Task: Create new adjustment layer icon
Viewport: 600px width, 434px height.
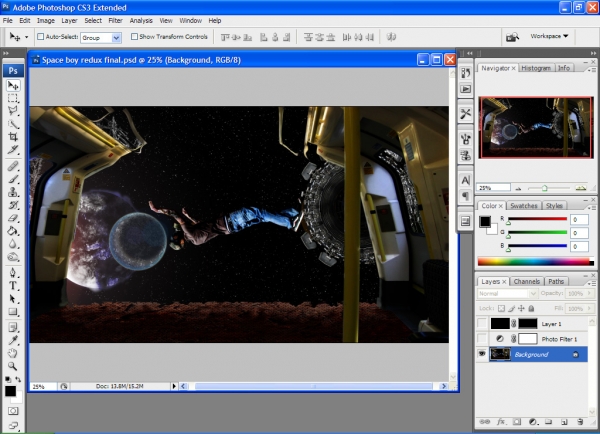Action: click(532, 422)
